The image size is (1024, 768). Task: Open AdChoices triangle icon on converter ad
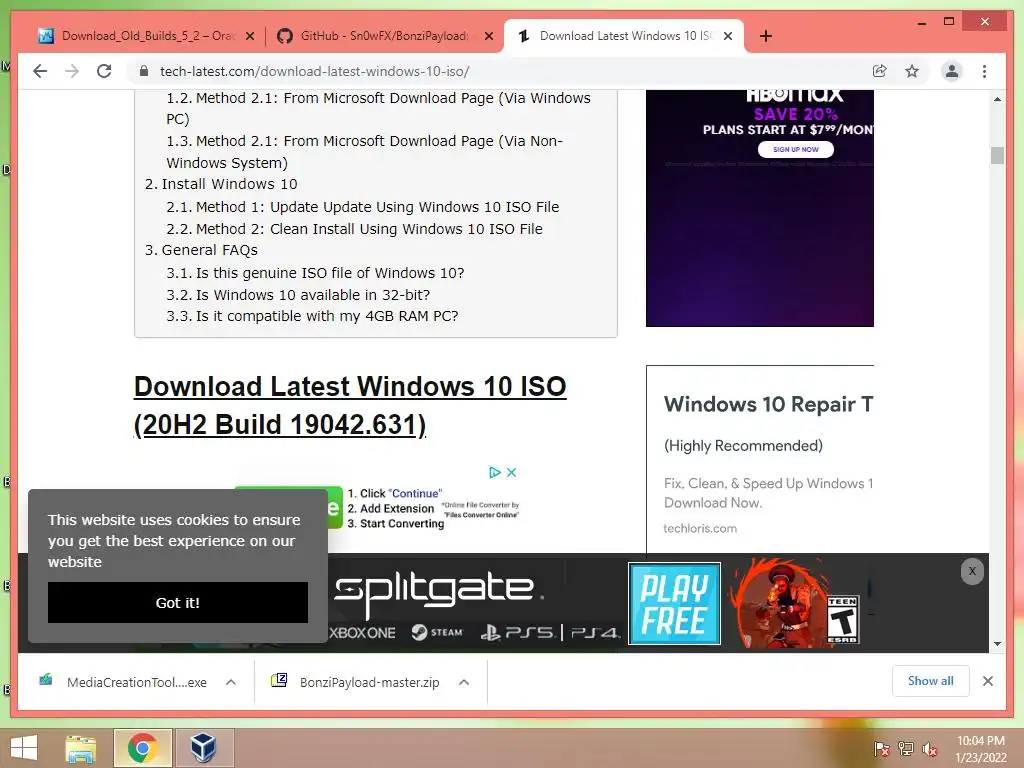click(495, 472)
